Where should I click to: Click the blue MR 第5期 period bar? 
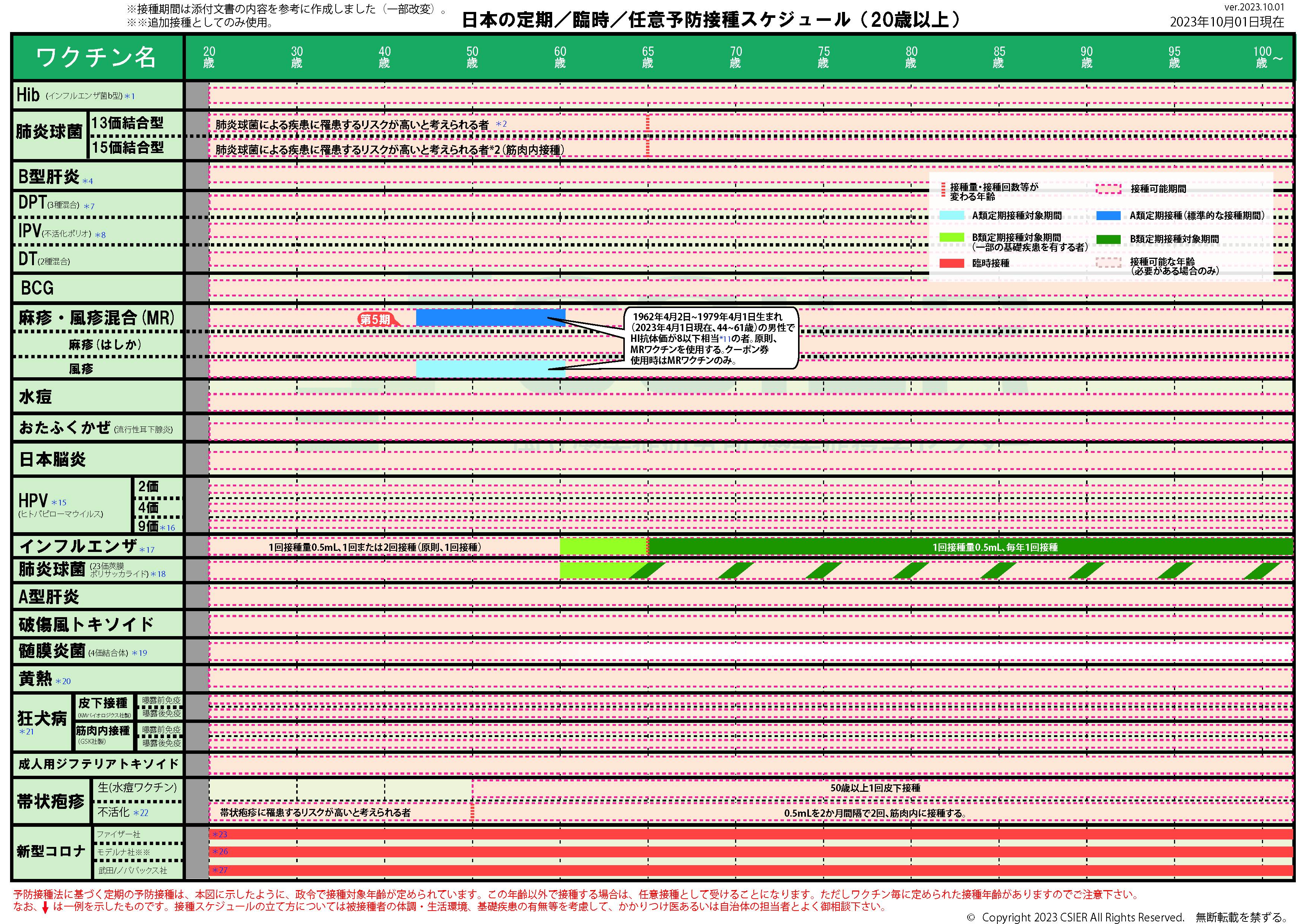point(490,317)
